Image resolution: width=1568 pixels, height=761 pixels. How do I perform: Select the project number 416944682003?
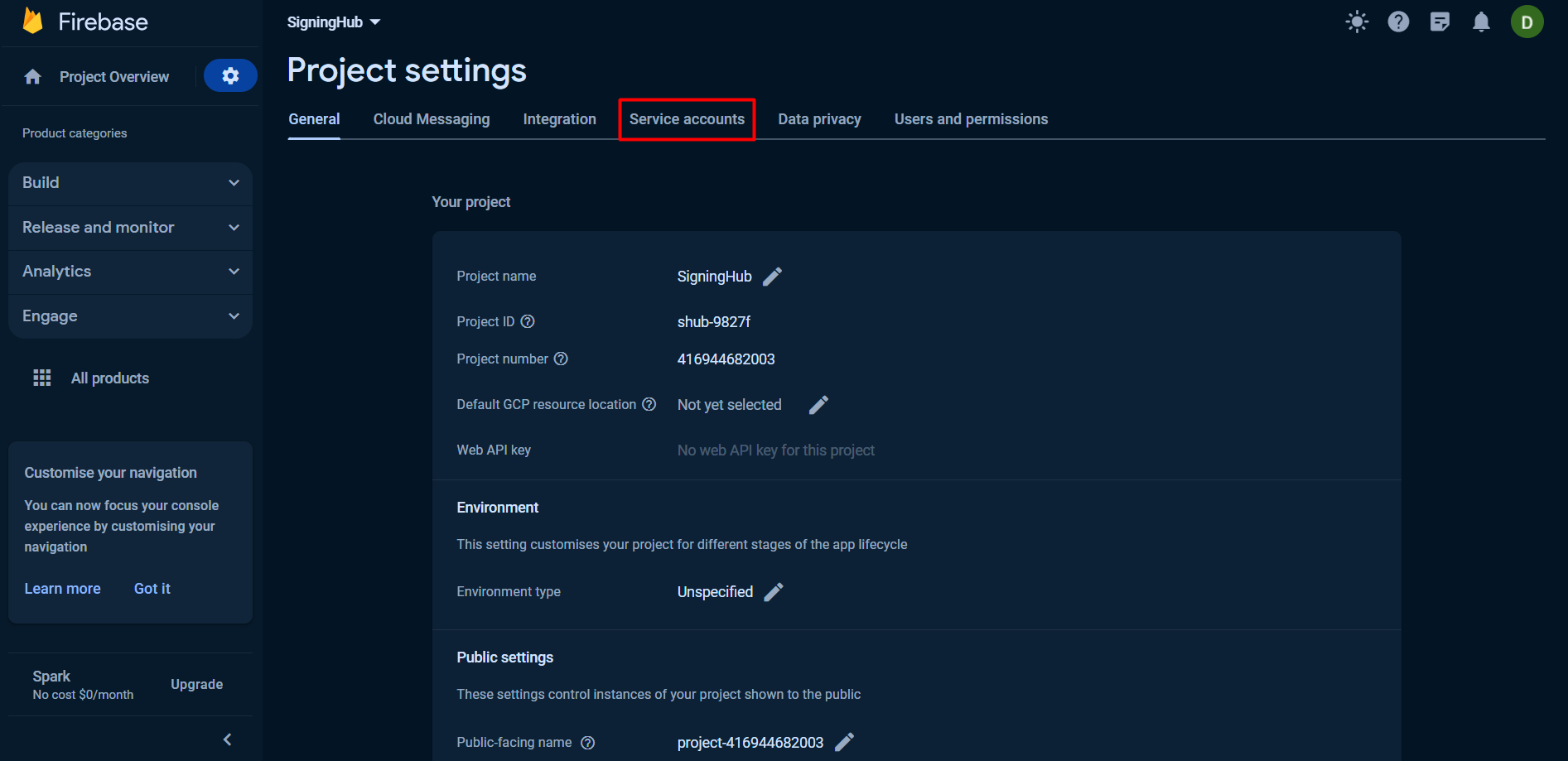pyautogui.click(x=726, y=359)
